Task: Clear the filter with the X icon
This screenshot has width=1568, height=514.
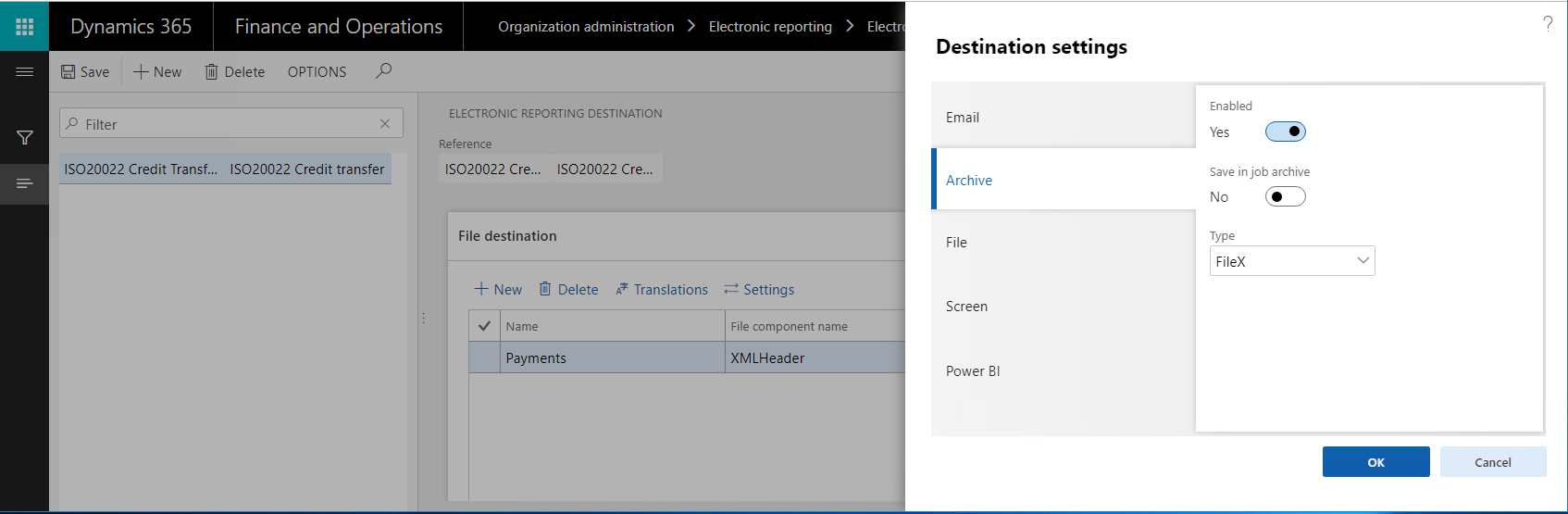Action: click(385, 123)
